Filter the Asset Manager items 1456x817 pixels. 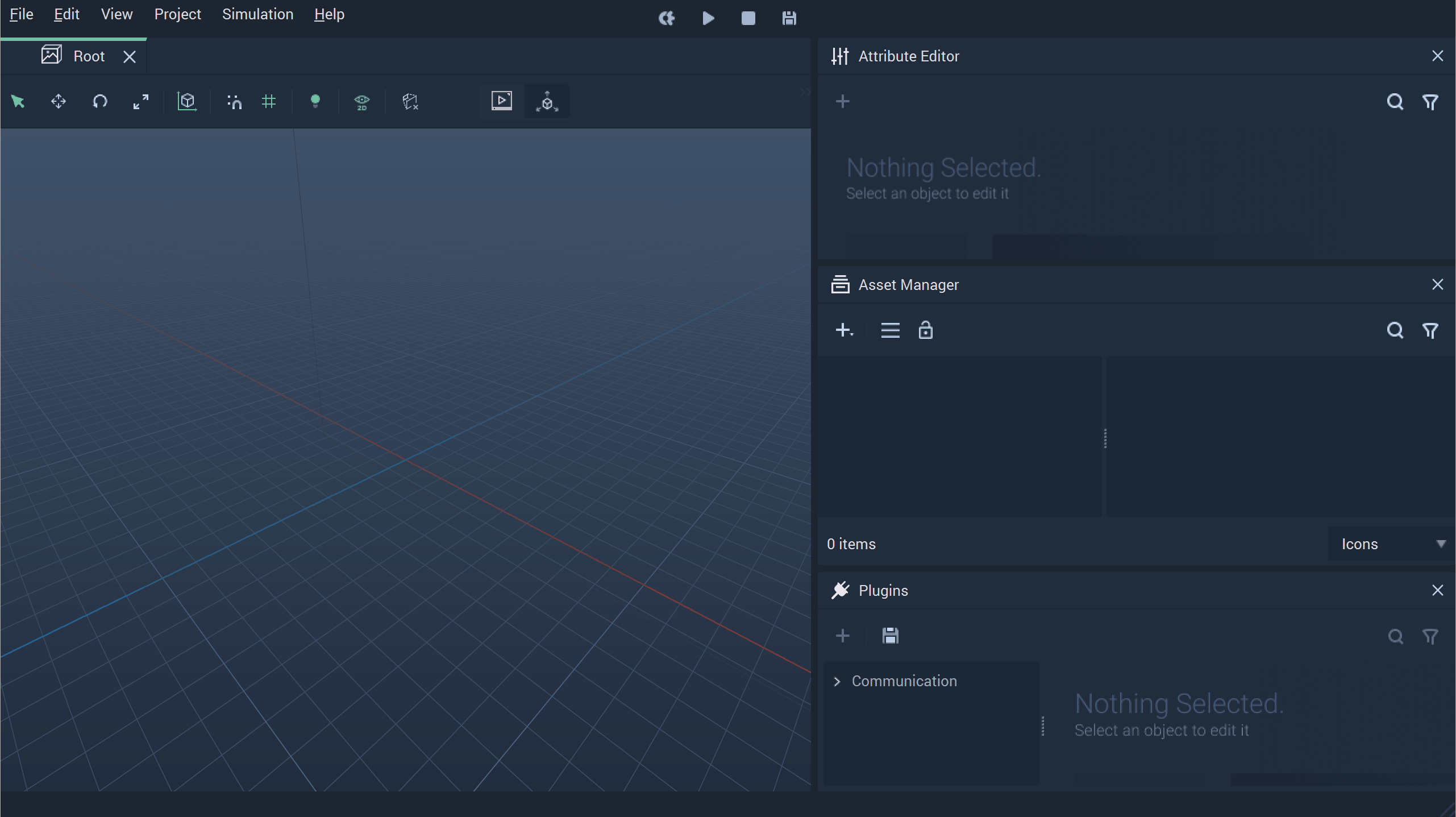coord(1430,330)
